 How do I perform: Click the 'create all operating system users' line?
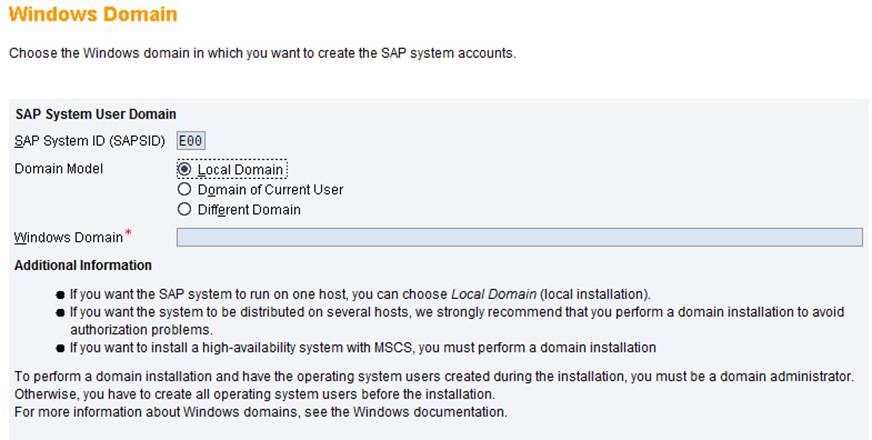tap(255, 394)
